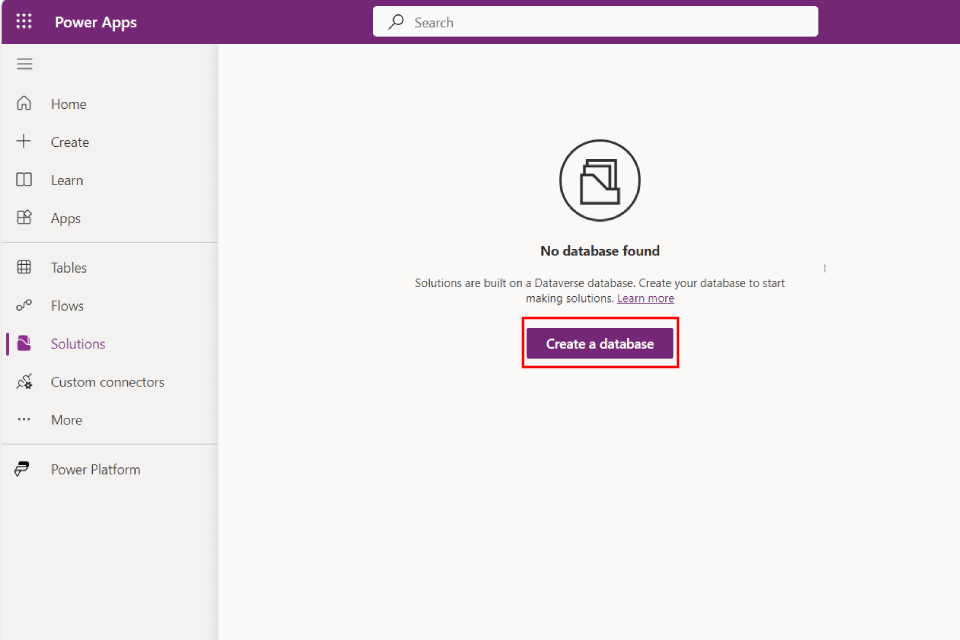Viewport: 960px width, 640px height.
Task: Click inside the Search box
Action: (610, 22)
